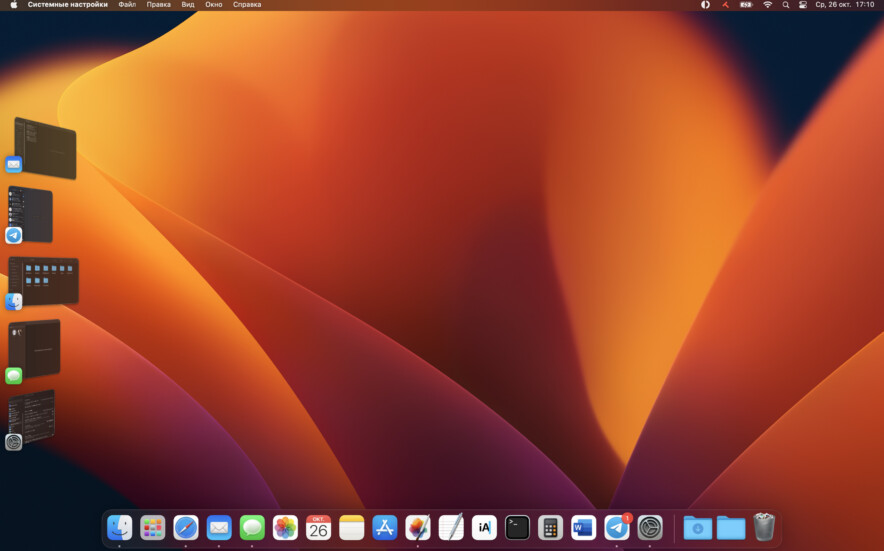Open Calendar showing 26 in the Dock
The image size is (884, 551).
[x=319, y=528]
